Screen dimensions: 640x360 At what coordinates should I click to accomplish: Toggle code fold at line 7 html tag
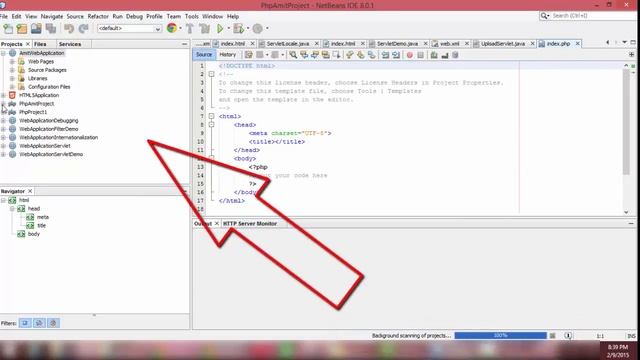(211, 116)
